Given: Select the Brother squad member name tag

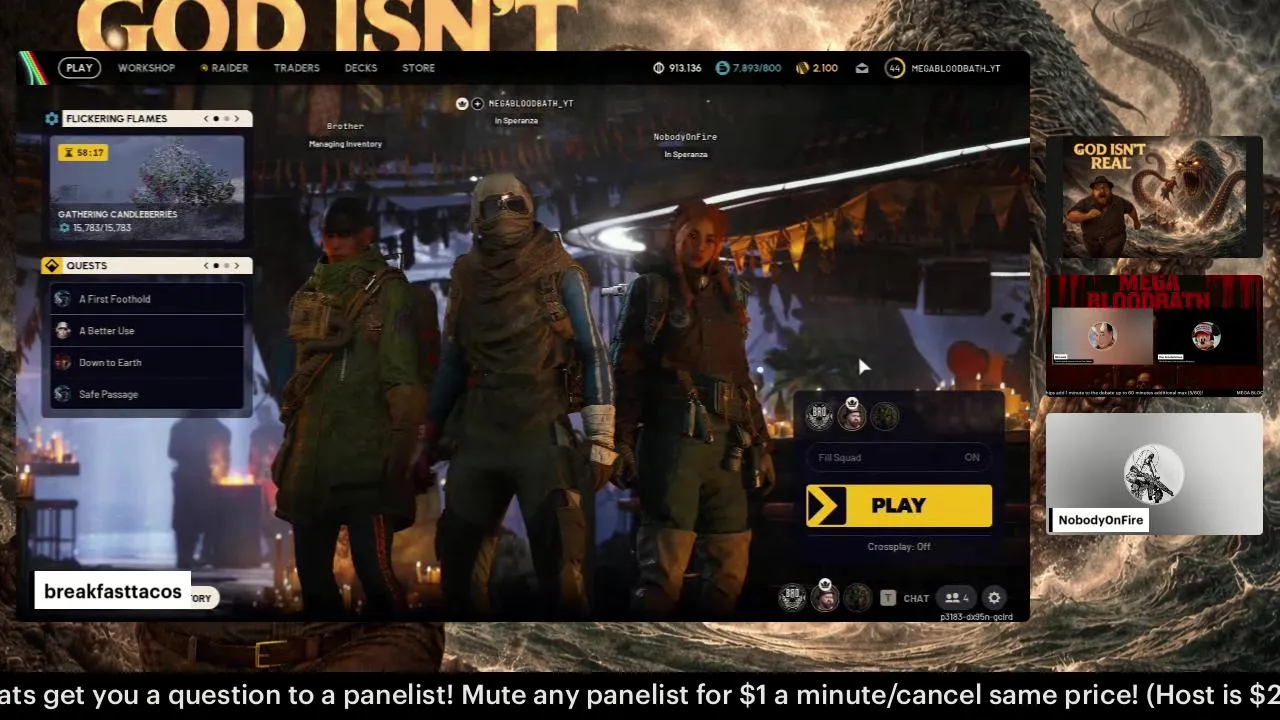Looking at the screenshot, I should (x=345, y=126).
